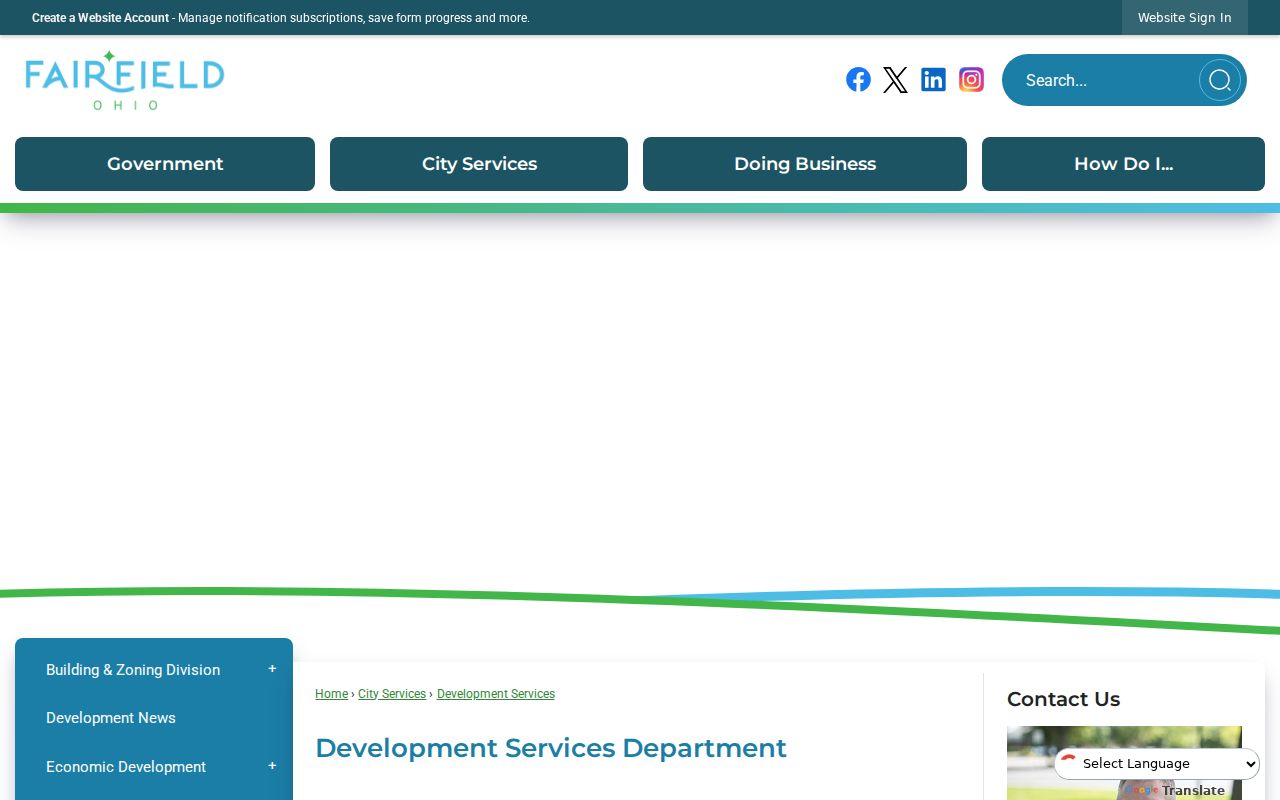1280x800 pixels.
Task: Open the Government menu
Action: (165, 164)
